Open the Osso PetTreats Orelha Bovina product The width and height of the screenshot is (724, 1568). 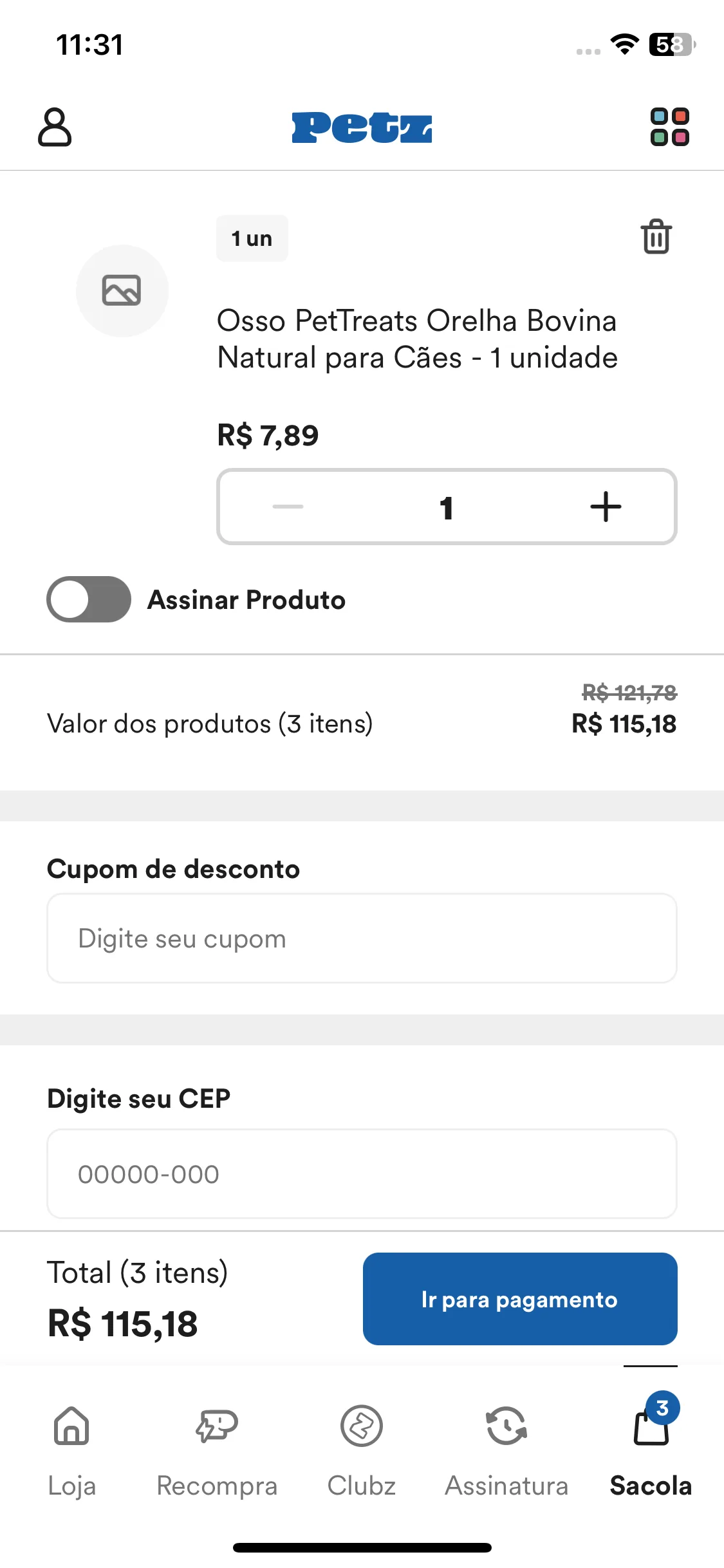[417, 339]
